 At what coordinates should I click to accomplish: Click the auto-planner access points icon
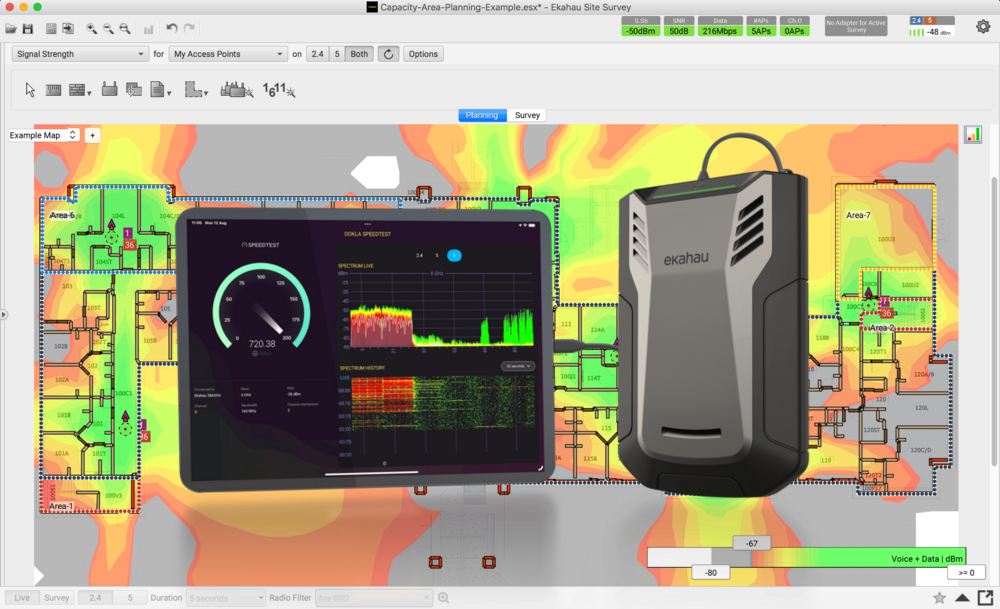coord(237,90)
